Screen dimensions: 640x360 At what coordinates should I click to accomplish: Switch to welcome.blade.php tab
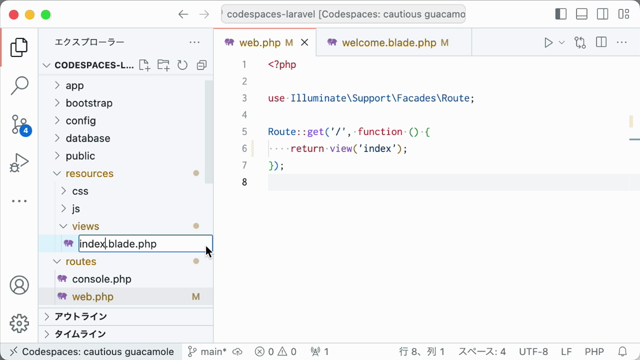pyautogui.click(x=388, y=43)
